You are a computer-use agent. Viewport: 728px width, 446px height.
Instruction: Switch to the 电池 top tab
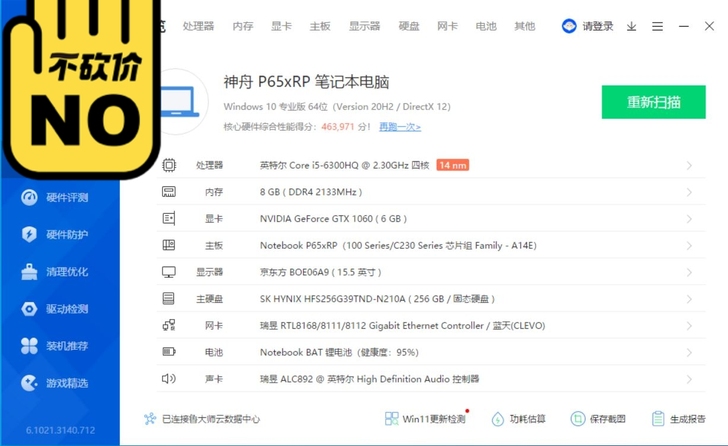pyautogui.click(x=486, y=26)
